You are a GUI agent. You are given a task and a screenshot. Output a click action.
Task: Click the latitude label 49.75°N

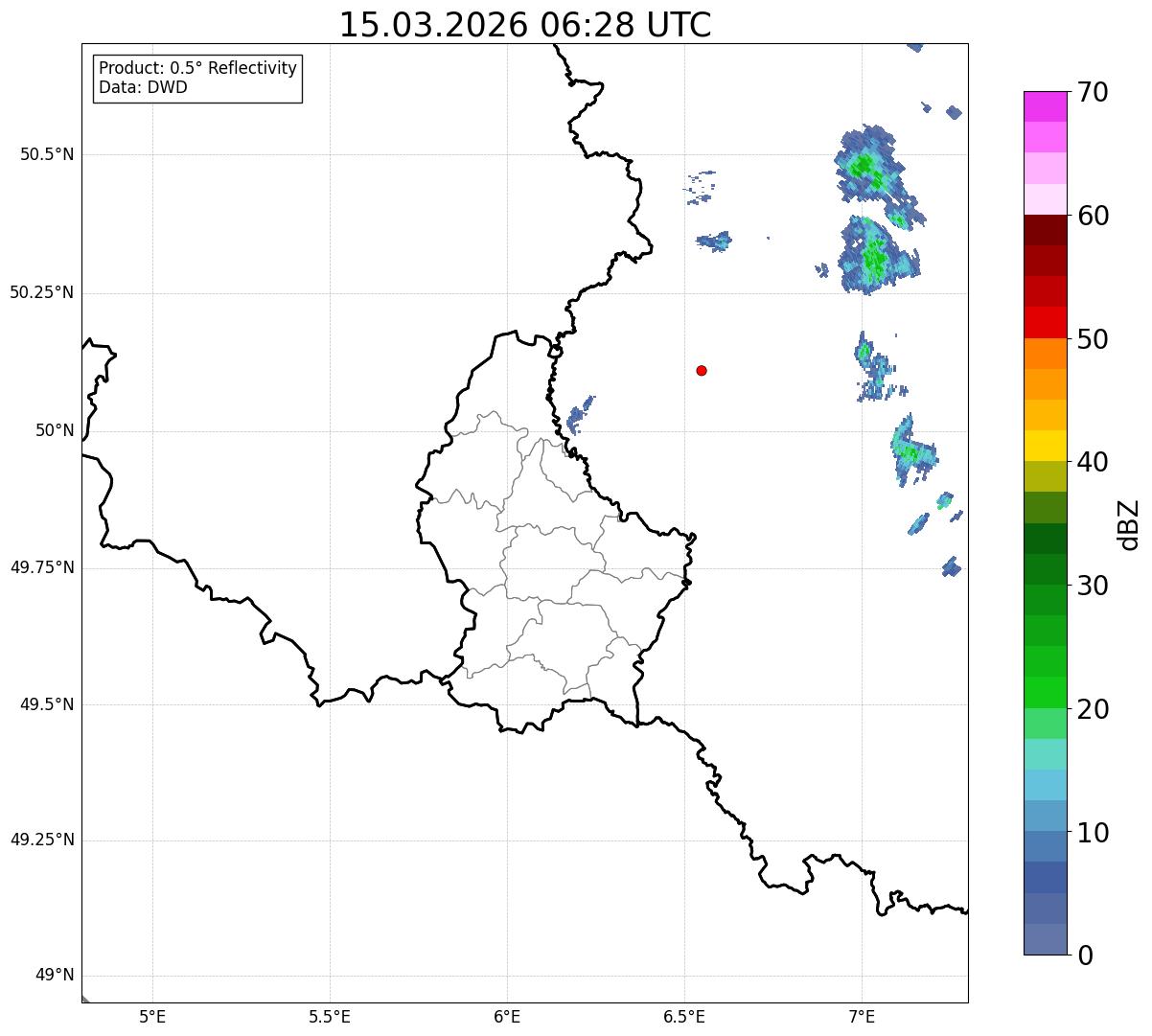point(41,567)
